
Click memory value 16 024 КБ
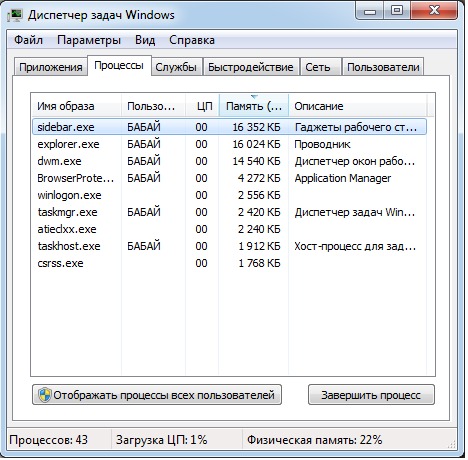(256, 144)
